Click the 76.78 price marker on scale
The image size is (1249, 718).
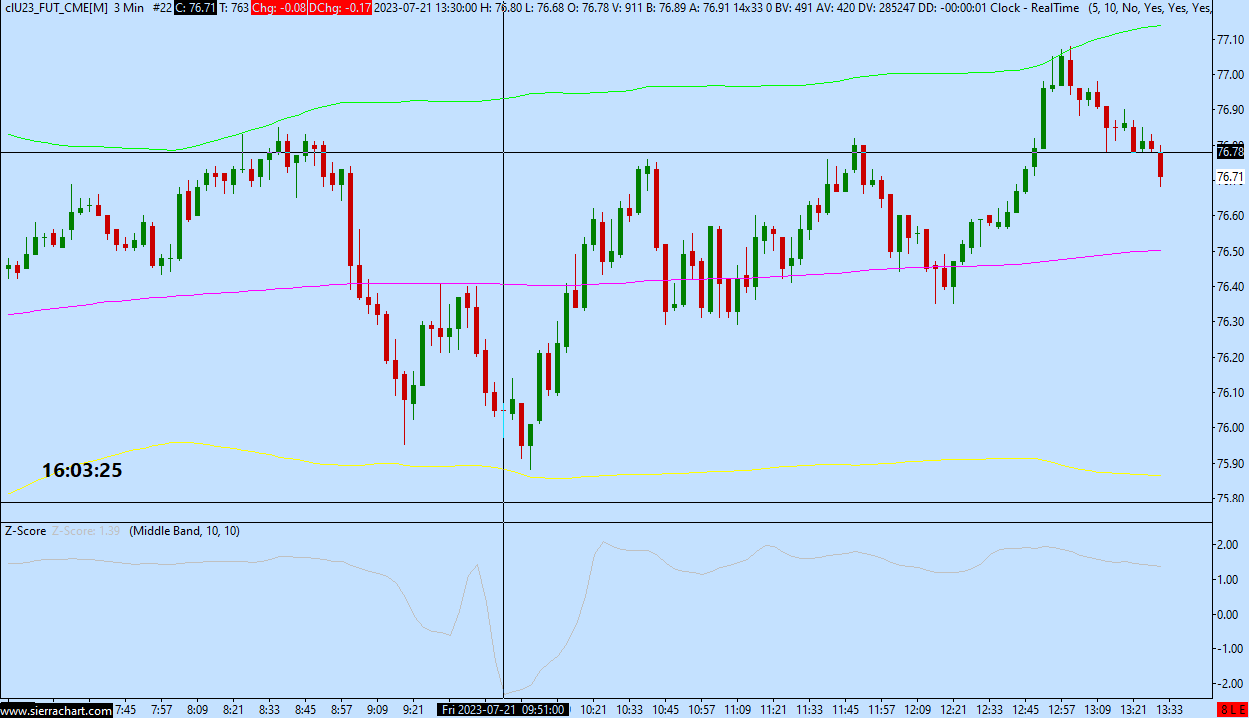pos(1229,152)
